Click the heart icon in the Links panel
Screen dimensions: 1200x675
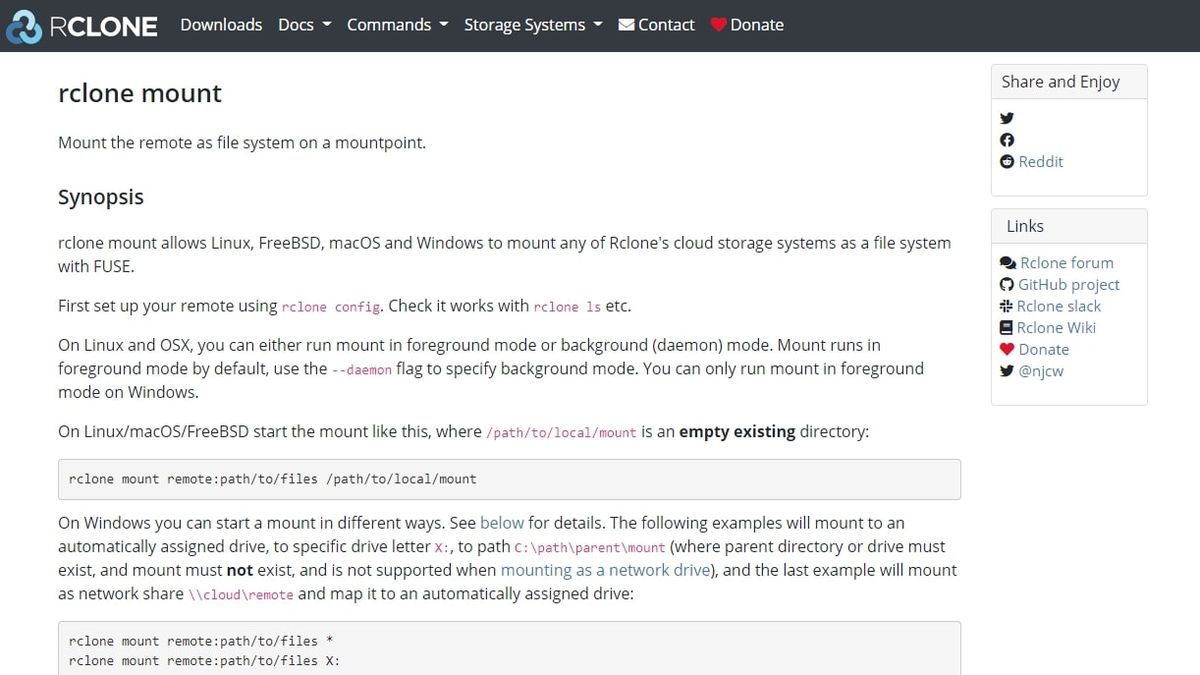click(1008, 349)
